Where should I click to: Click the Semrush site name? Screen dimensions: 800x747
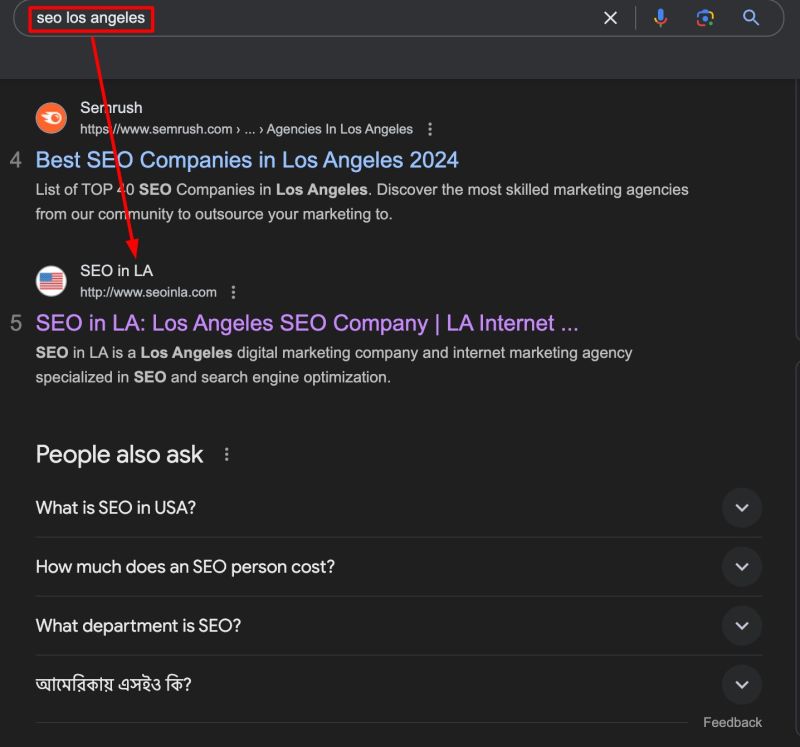[x=111, y=108]
